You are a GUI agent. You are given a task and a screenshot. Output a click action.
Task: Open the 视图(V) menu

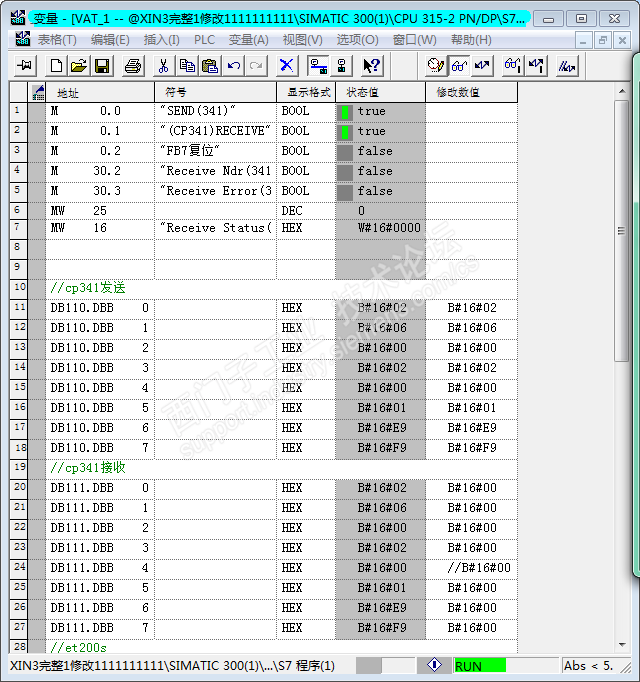click(x=302, y=40)
